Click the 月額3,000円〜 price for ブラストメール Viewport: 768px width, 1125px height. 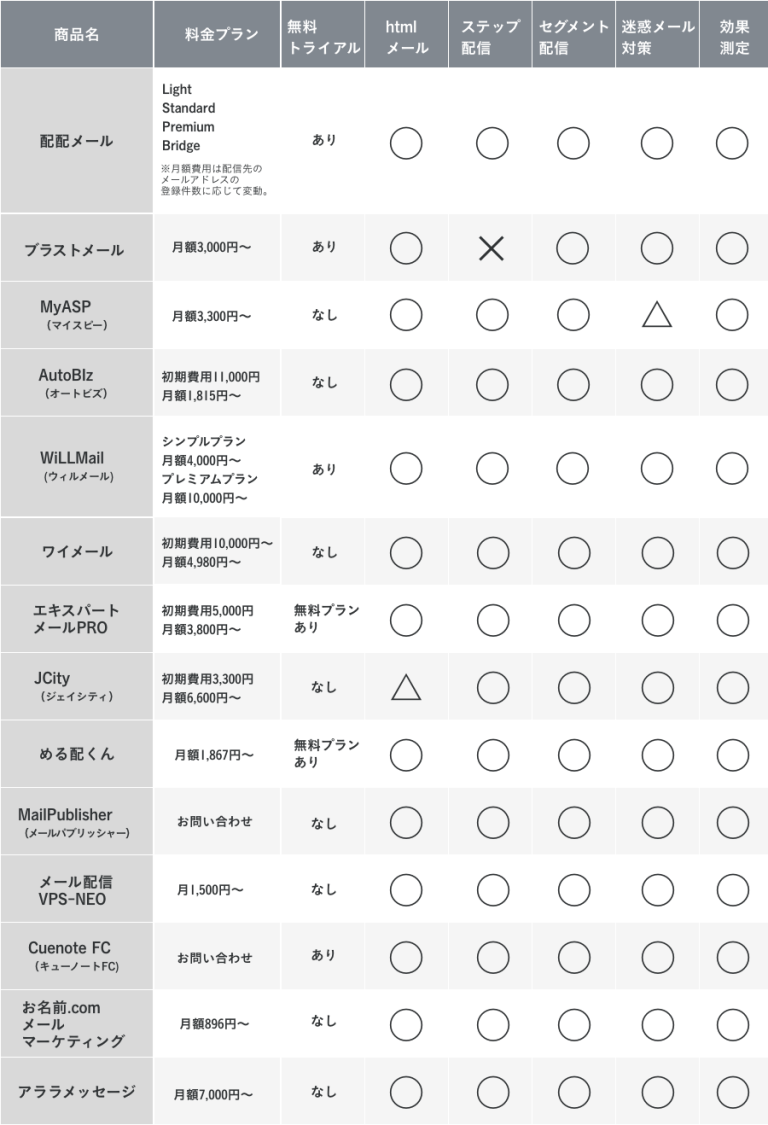click(211, 248)
